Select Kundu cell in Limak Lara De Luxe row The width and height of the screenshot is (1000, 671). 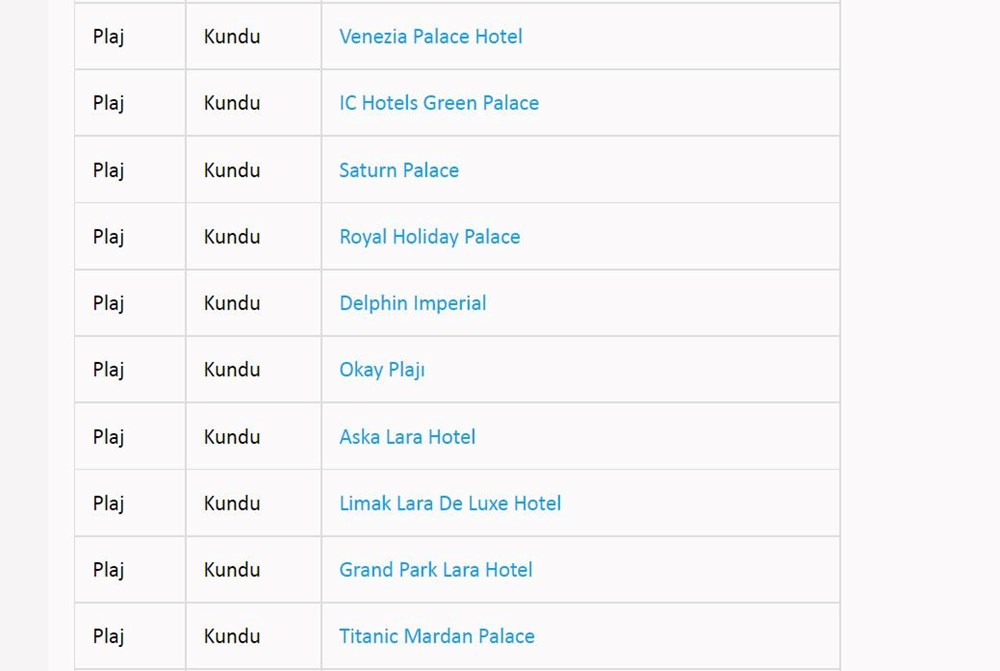[232, 503]
